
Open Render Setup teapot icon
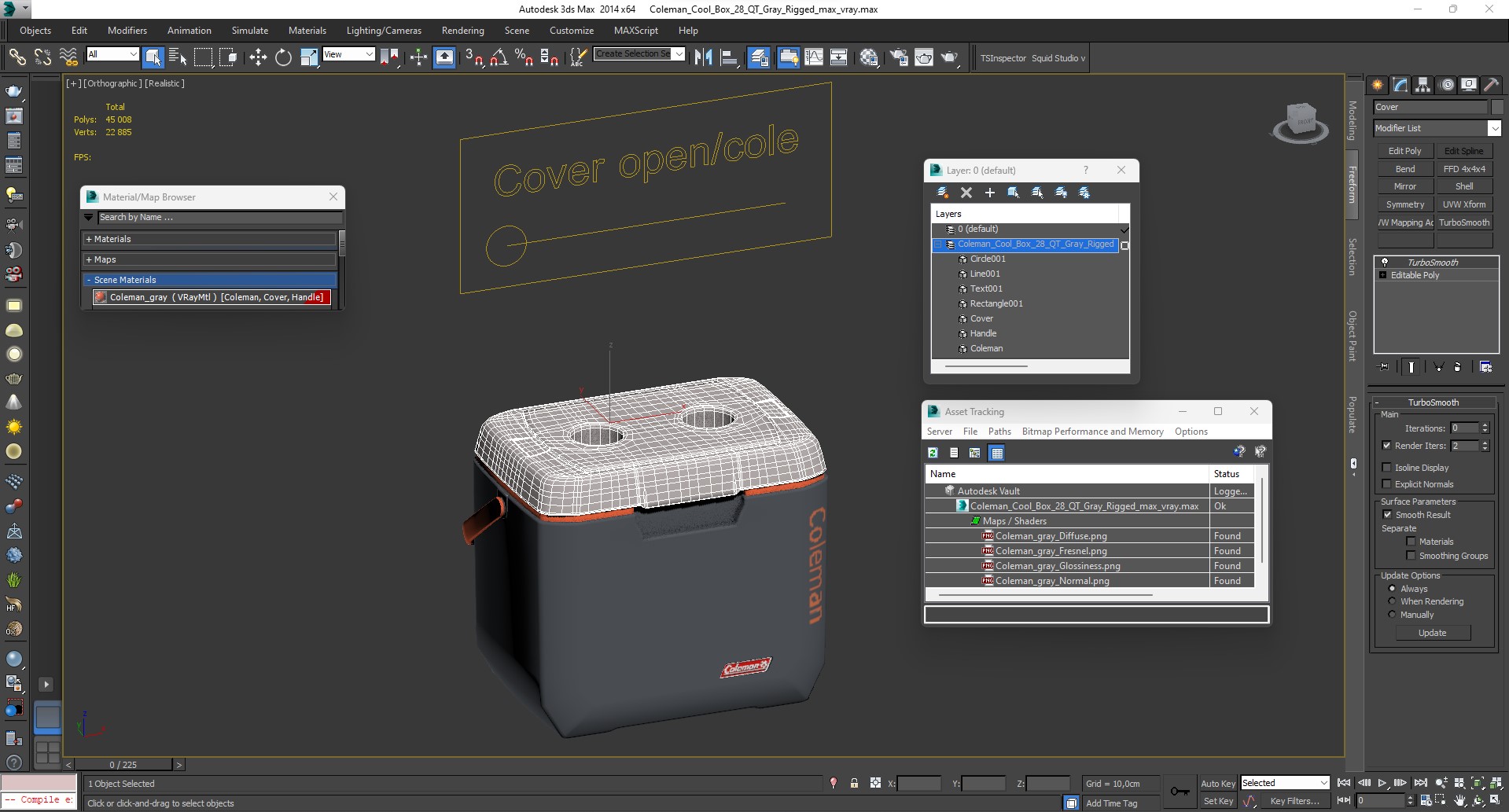tap(899, 57)
